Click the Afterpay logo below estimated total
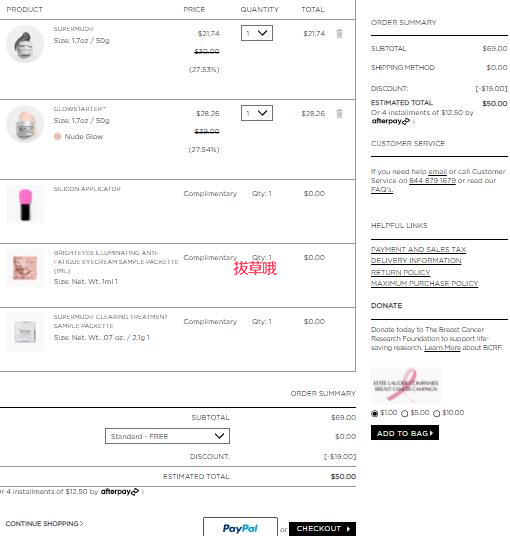 point(120,492)
